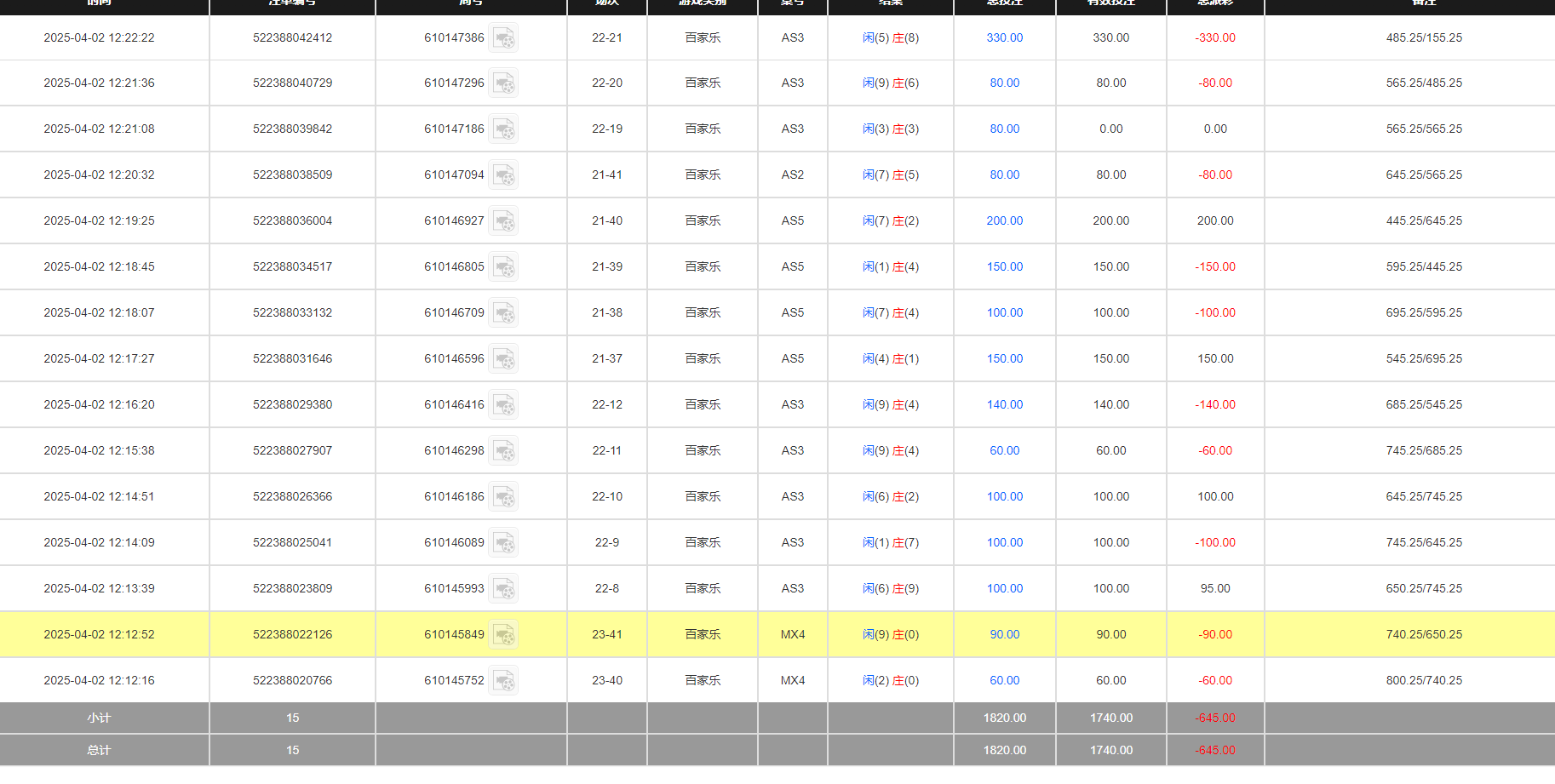Screen dimensions: 1555x784
Task: Open the replay icon for round 610147094
Action: click(503, 175)
